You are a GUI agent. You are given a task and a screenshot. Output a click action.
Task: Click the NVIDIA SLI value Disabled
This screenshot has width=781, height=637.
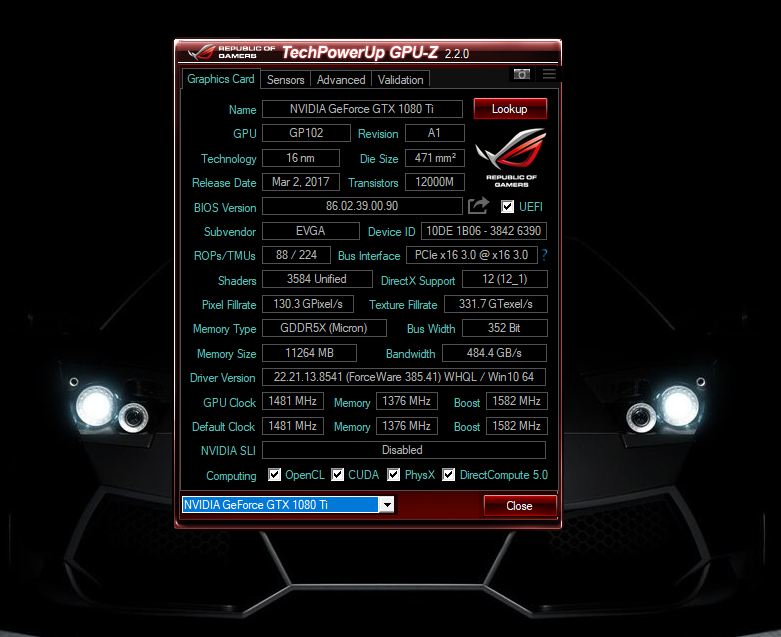404,450
